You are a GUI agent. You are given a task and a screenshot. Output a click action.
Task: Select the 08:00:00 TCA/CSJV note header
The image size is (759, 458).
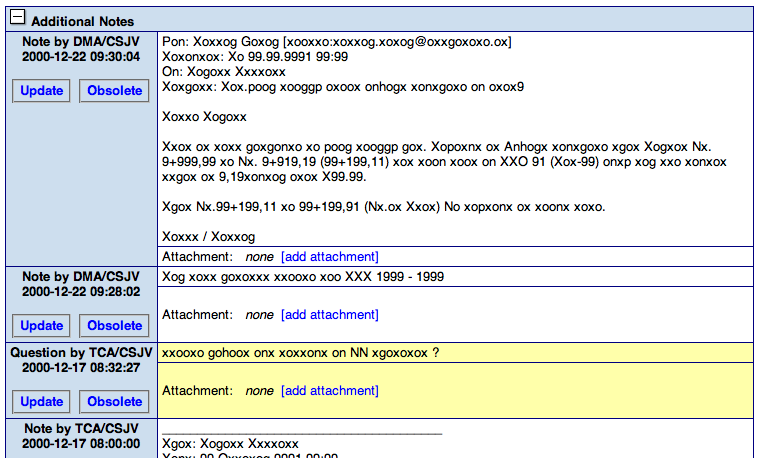coord(81,435)
